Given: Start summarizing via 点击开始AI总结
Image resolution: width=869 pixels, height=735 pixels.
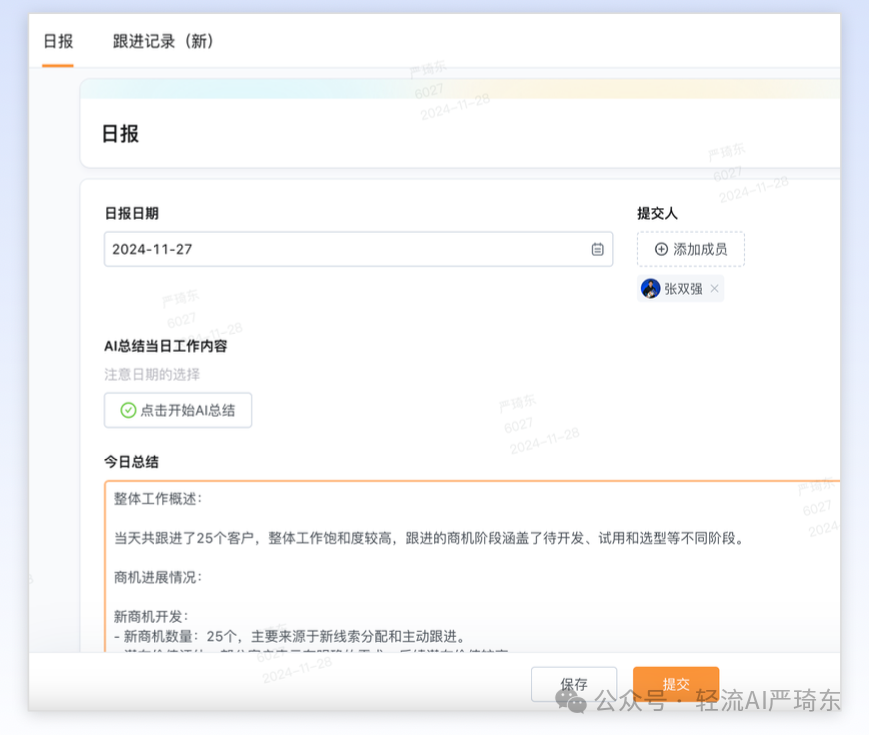Looking at the screenshot, I should 177,410.
